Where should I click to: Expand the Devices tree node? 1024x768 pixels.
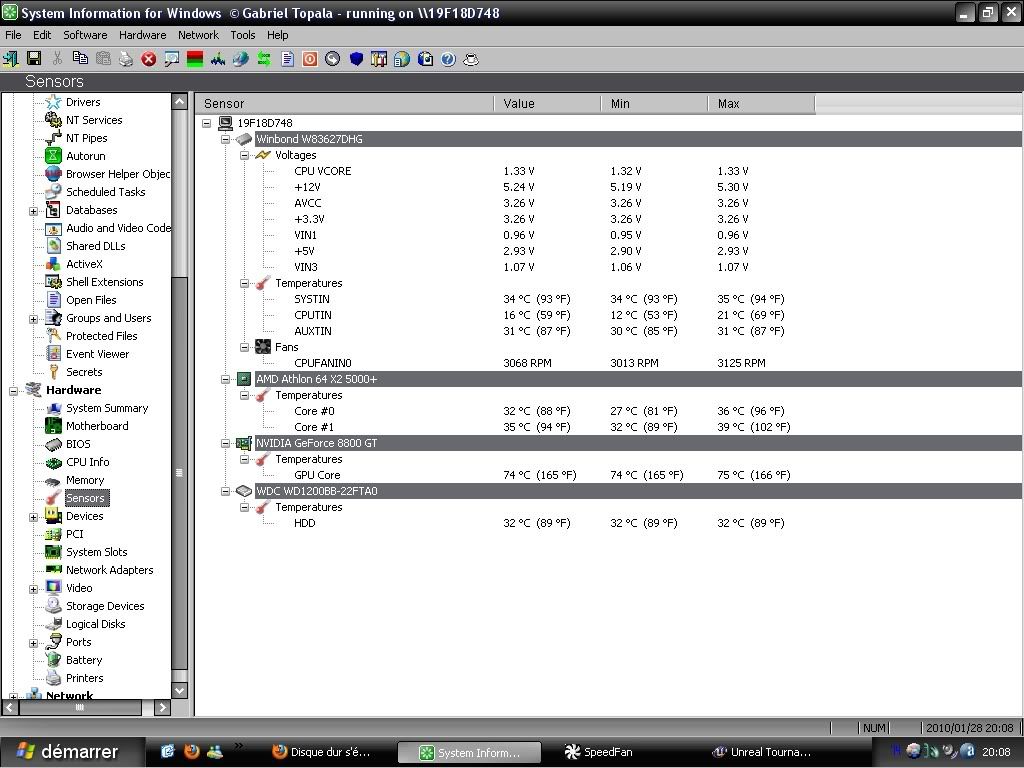[33, 517]
